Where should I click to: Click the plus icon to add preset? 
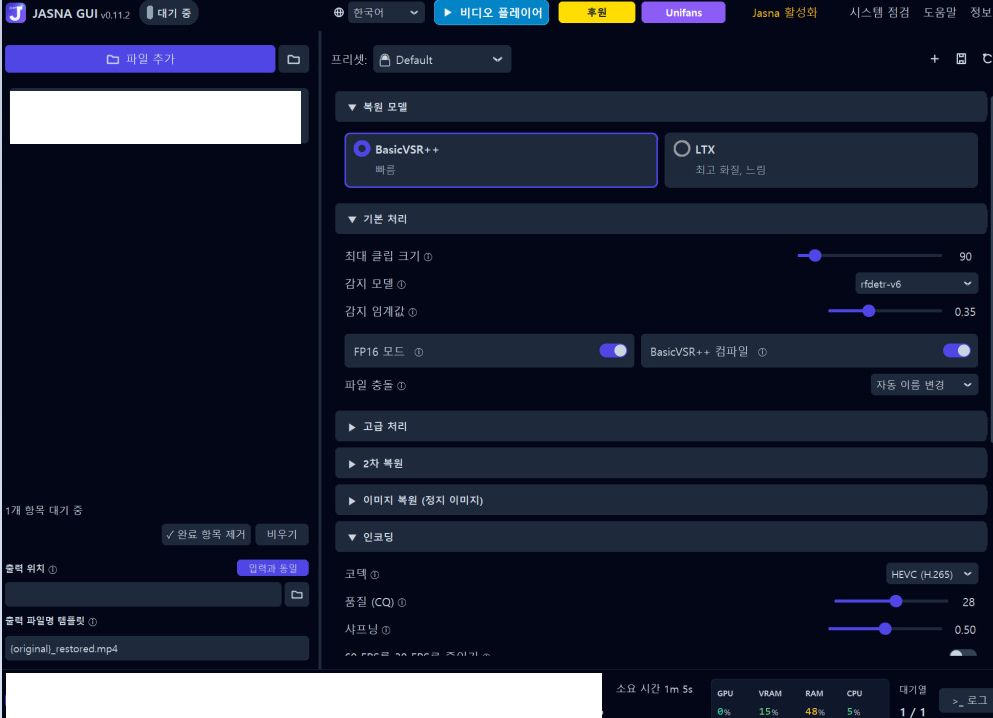(934, 59)
